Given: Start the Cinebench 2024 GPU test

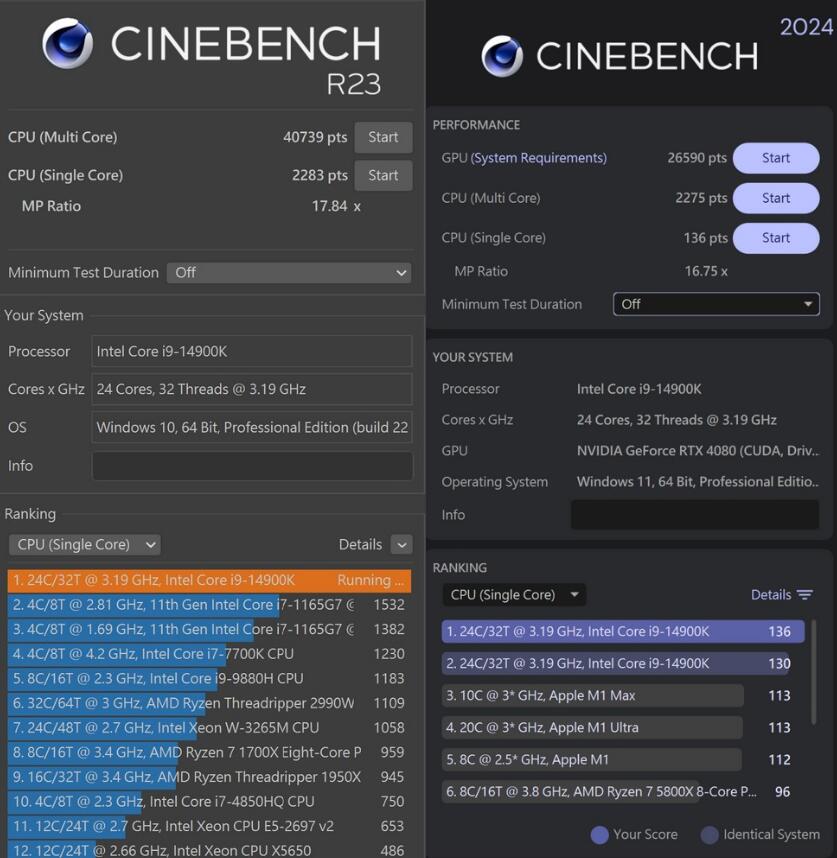Looking at the screenshot, I should (x=776, y=158).
